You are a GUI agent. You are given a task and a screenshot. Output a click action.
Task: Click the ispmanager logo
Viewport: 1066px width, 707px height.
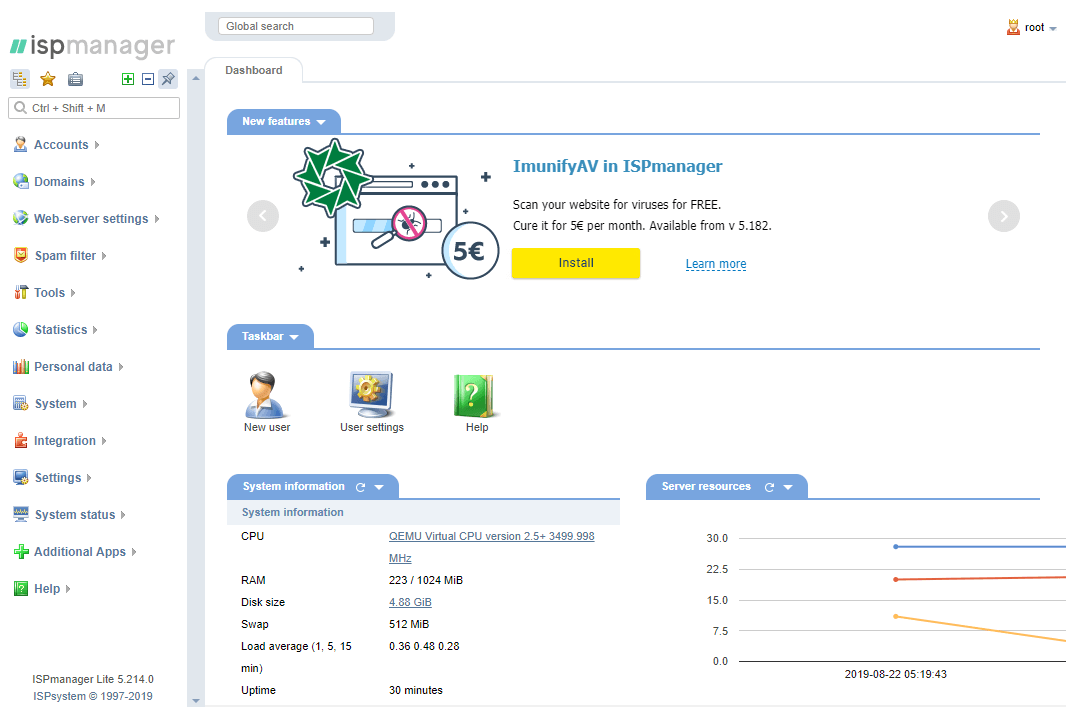coord(92,46)
